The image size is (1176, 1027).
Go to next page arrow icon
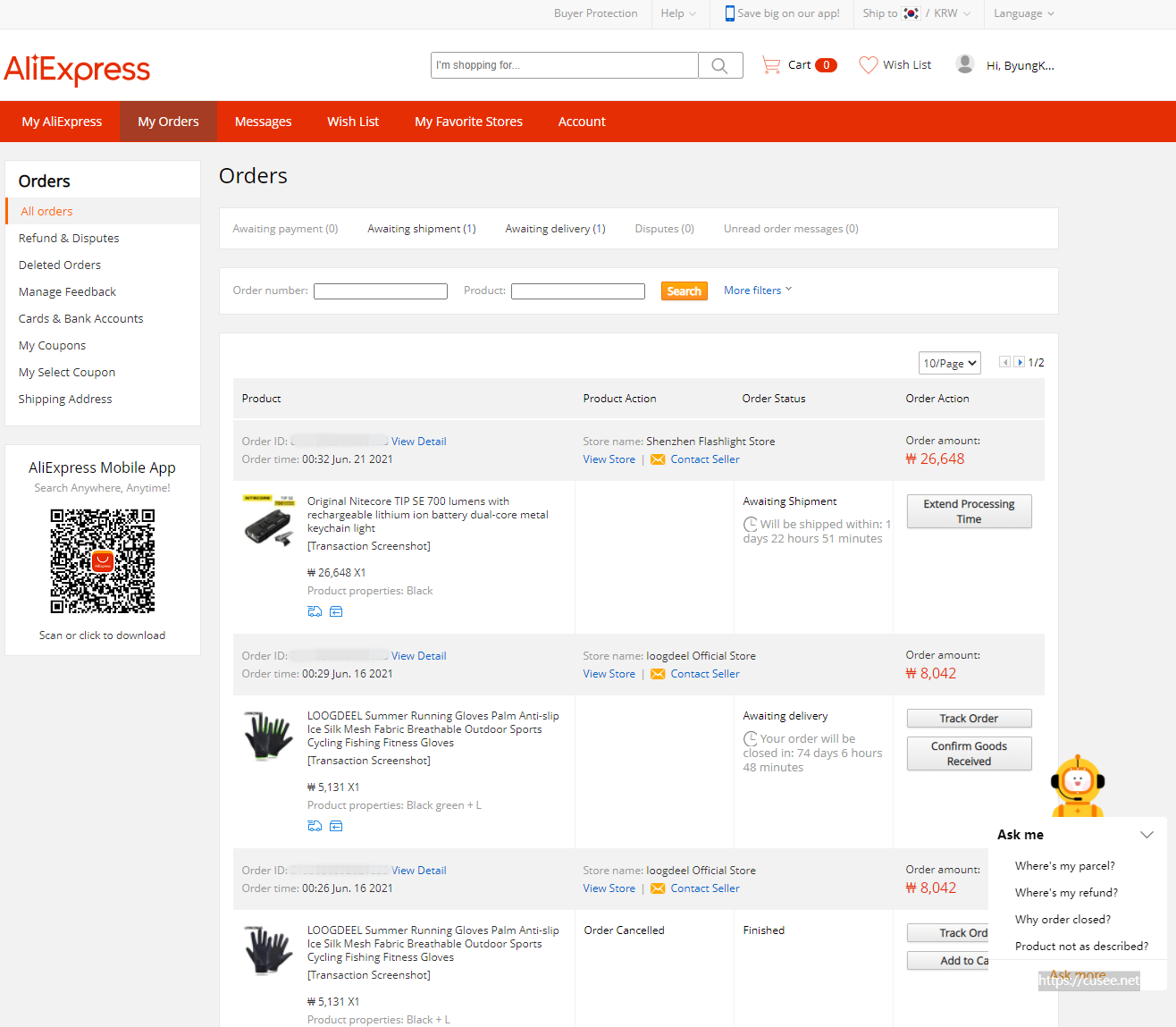click(1019, 362)
